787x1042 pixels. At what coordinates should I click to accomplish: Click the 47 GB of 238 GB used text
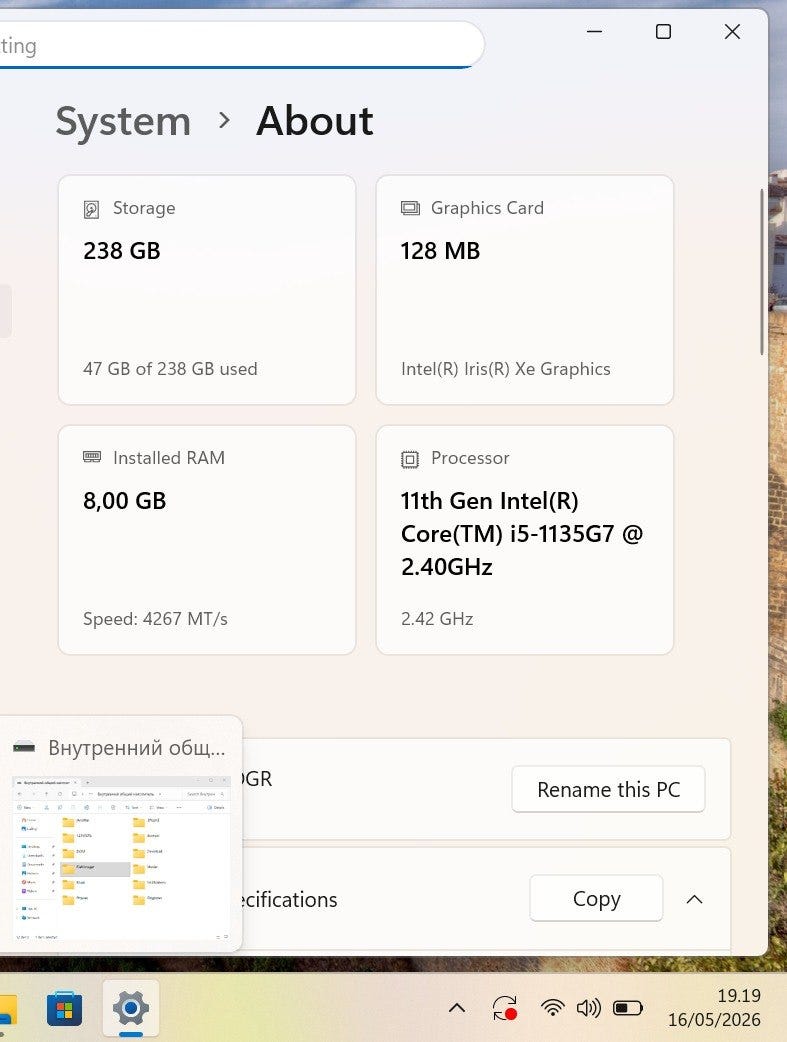coord(170,369)
